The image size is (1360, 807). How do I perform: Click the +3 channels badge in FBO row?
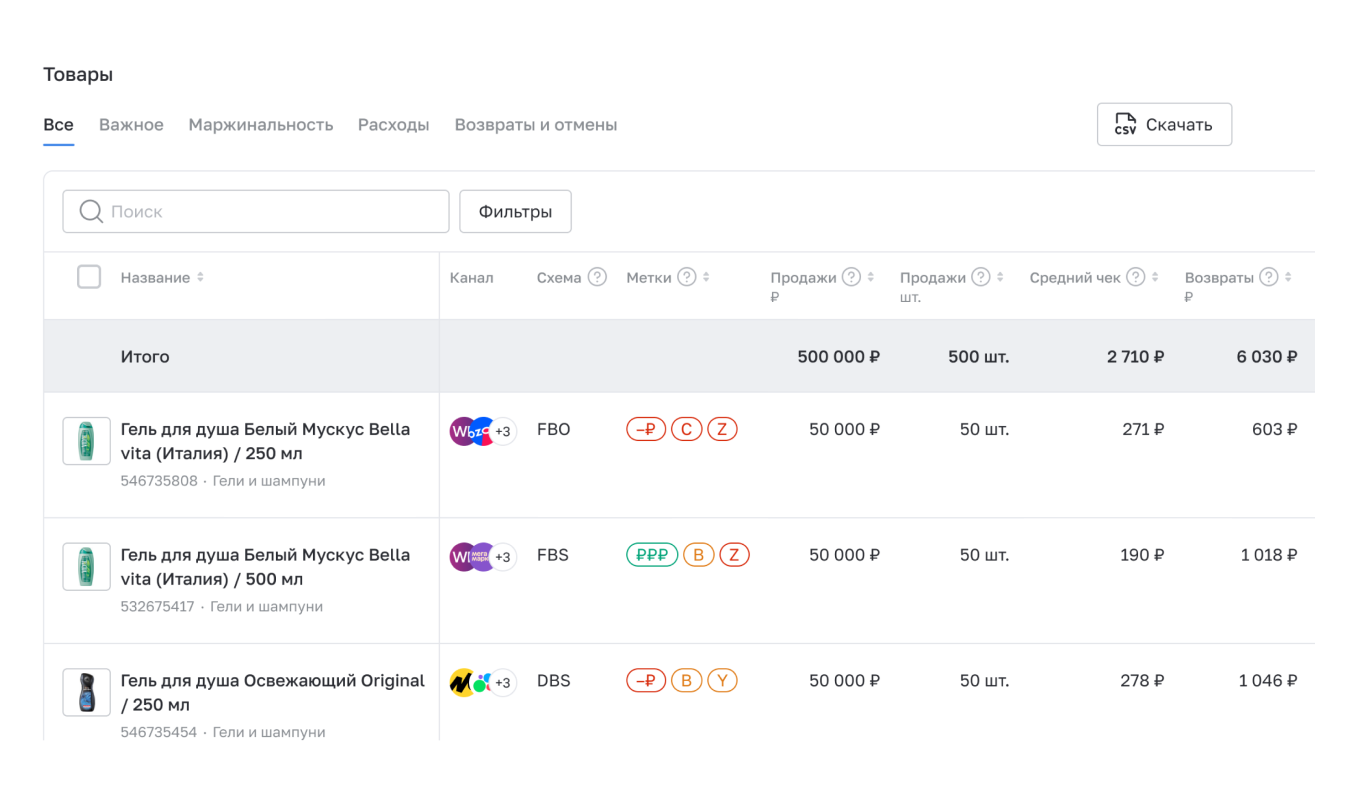[503, 431]
